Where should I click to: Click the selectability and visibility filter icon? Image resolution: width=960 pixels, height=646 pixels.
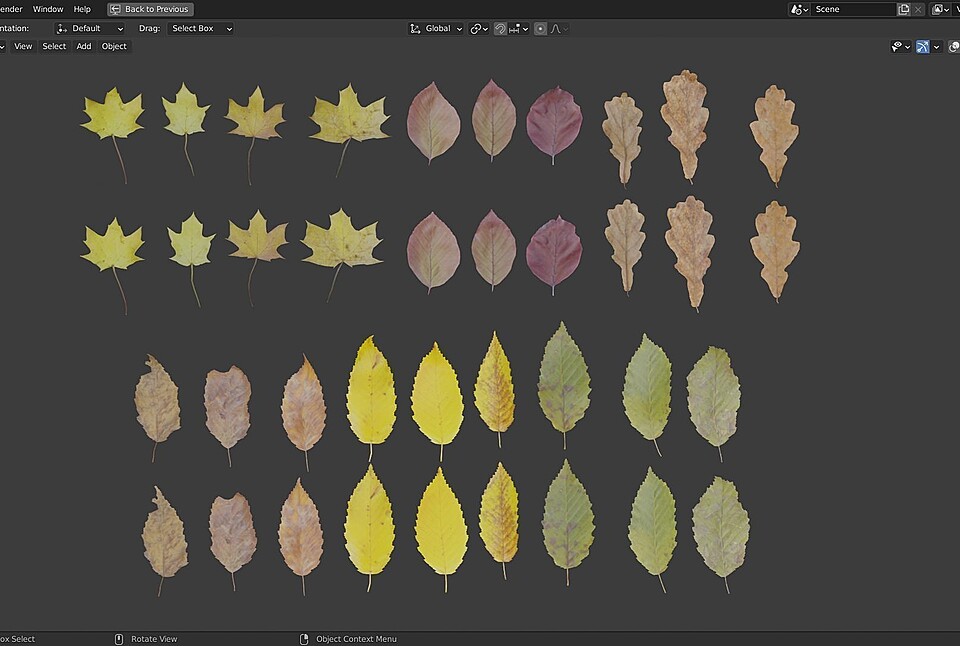click(897, 46)
